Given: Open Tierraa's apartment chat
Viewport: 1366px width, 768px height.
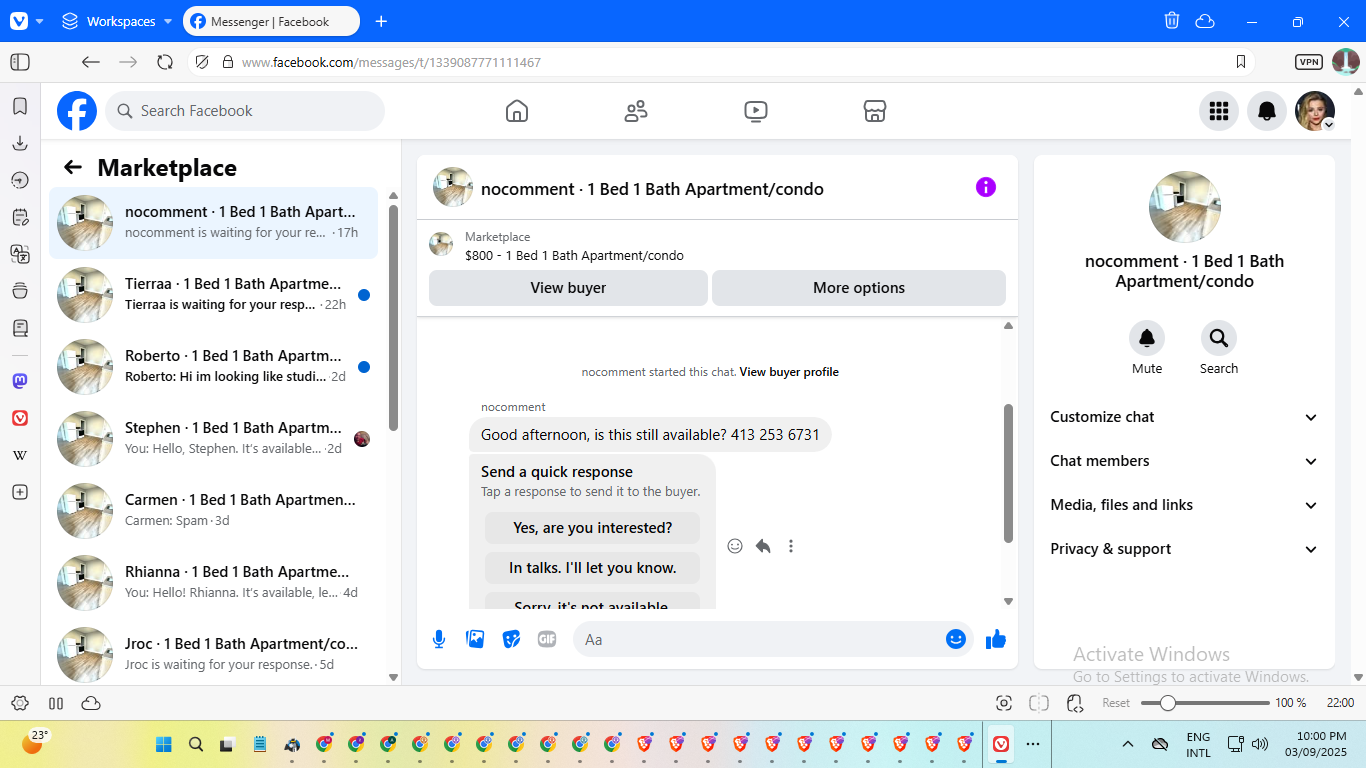Looking at the screenshot, I should pos(213,295).
